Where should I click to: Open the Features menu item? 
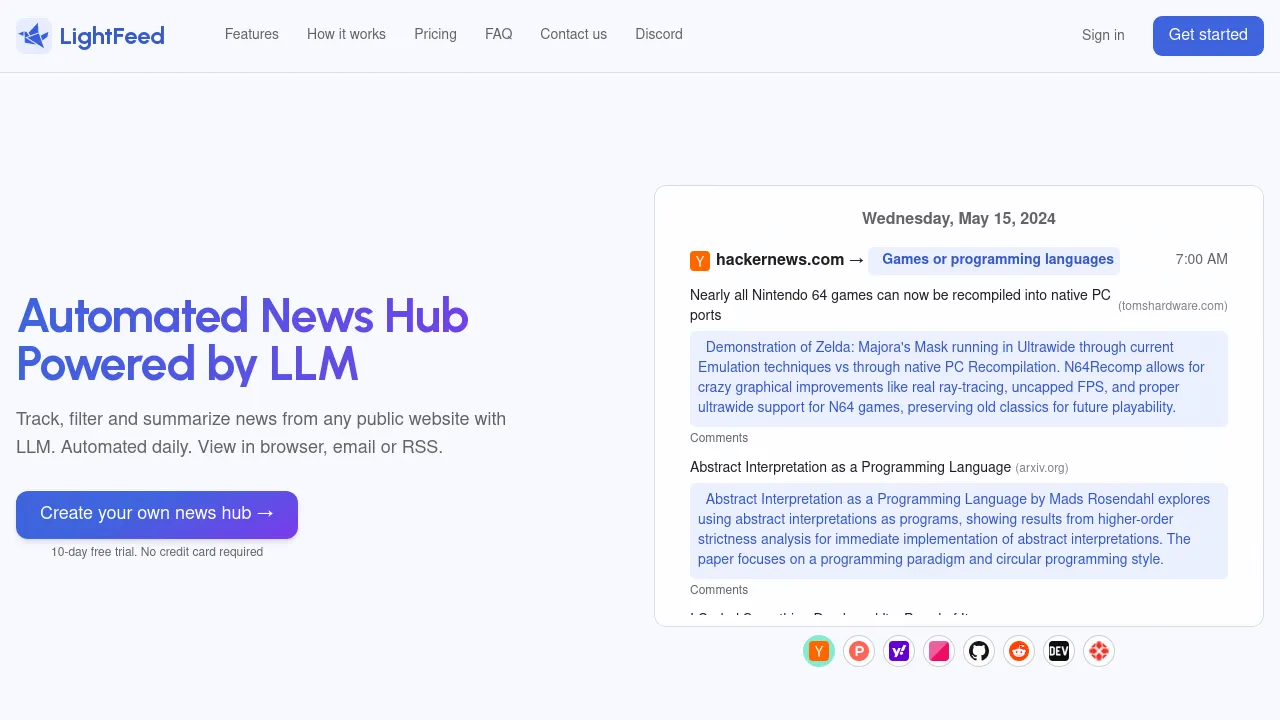(x=252, y=34)
